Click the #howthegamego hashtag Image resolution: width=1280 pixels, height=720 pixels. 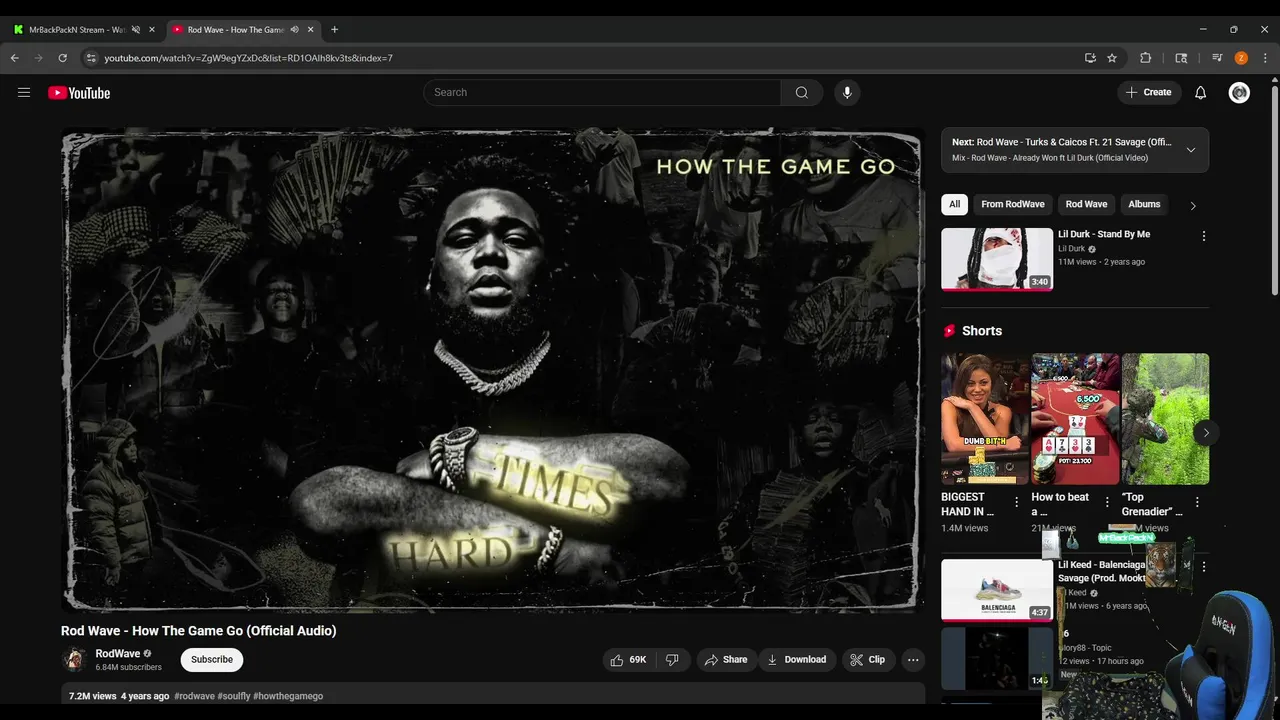coord(288,696)
